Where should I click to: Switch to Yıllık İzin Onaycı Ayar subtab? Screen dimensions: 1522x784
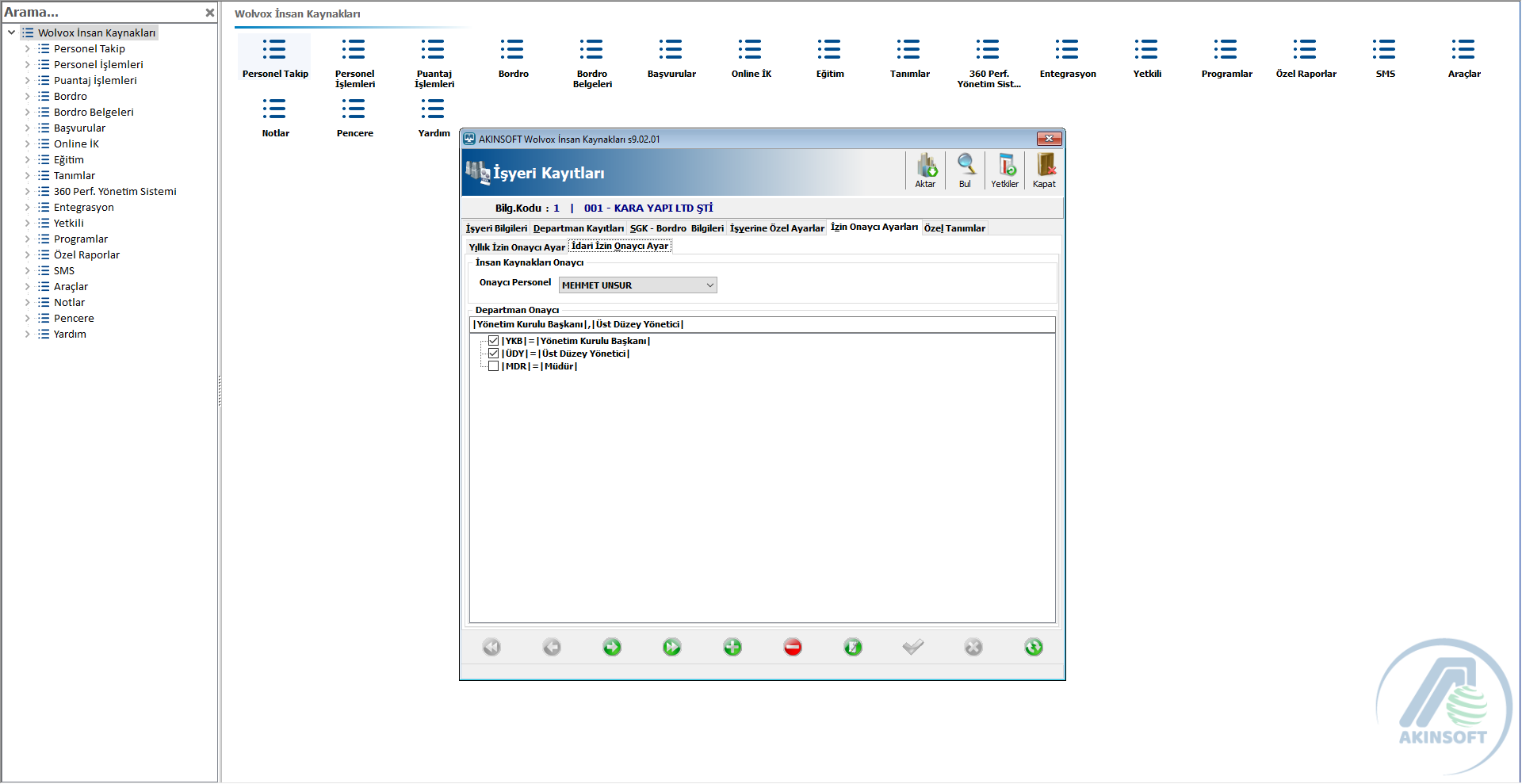click(x=517, y=247)
